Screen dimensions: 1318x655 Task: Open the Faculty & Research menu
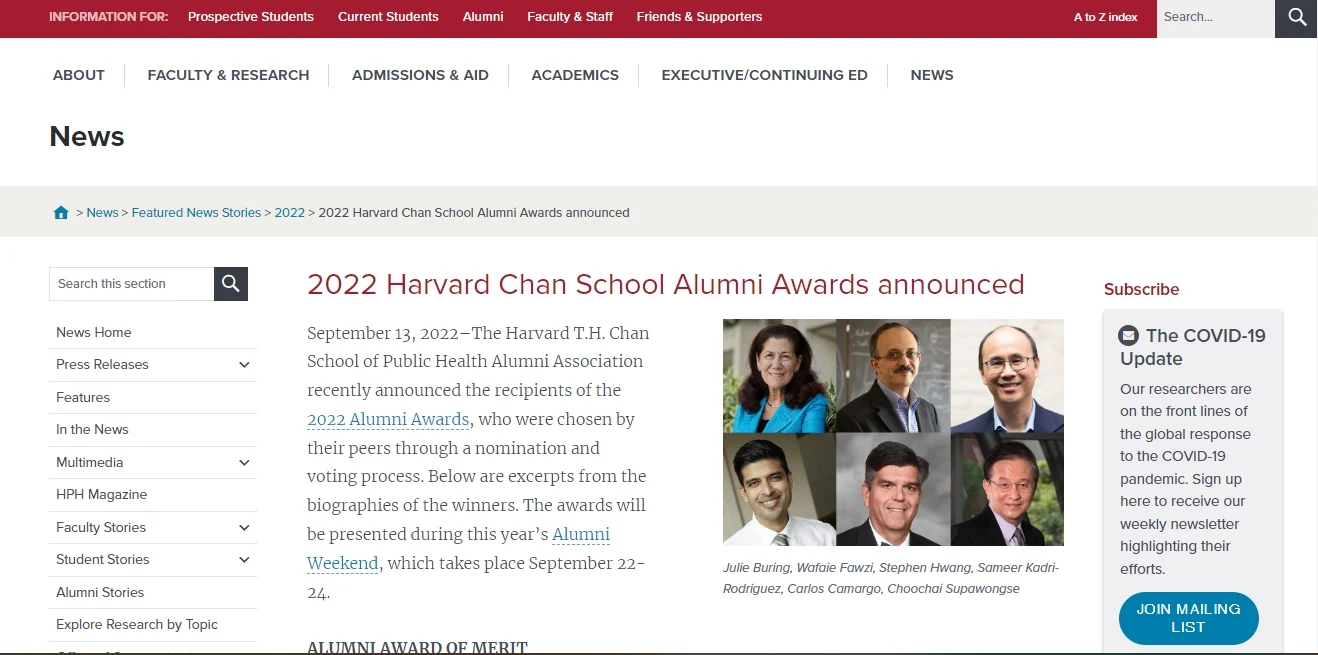228,75
